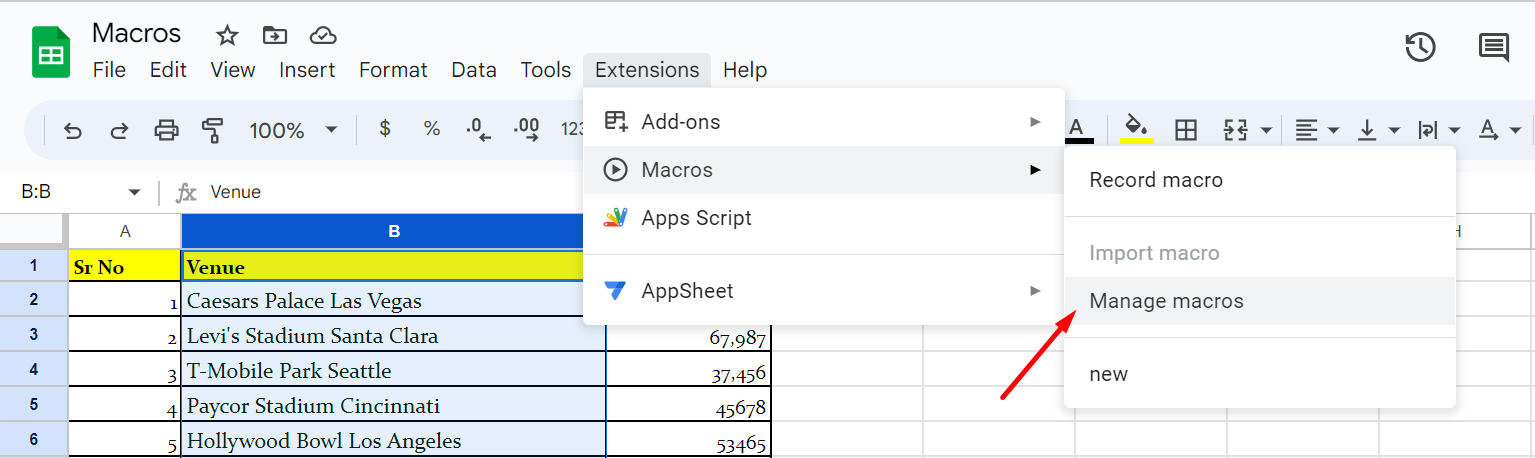This screenshot has height=458, width=1535.
Task: Open the comments panel icon
Action: point(1494,47)
